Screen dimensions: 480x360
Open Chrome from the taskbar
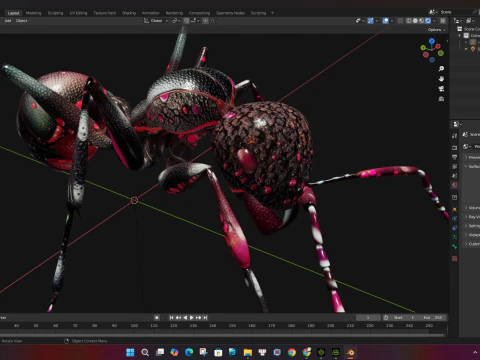(292, 352)
